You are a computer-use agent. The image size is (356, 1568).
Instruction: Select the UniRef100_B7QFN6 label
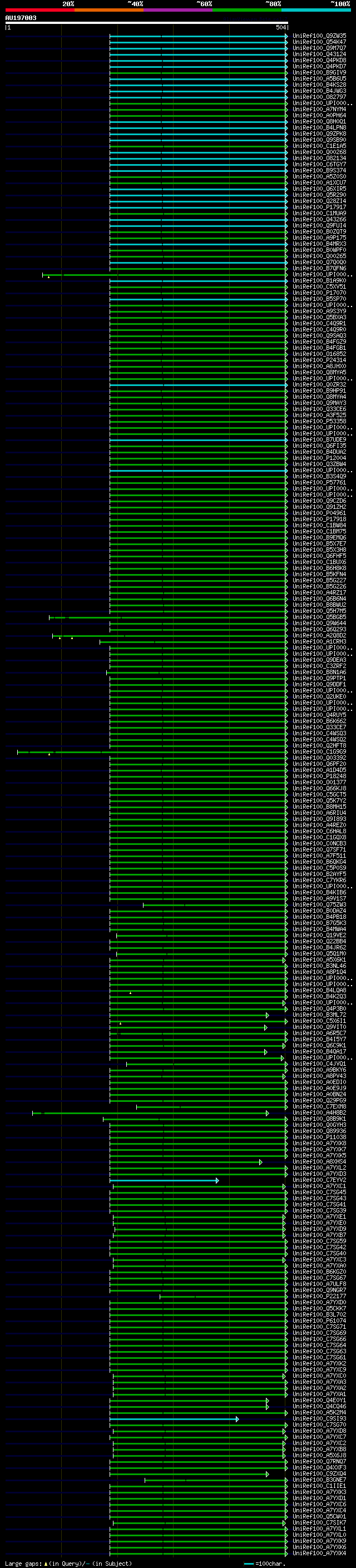tap(319, 269)
